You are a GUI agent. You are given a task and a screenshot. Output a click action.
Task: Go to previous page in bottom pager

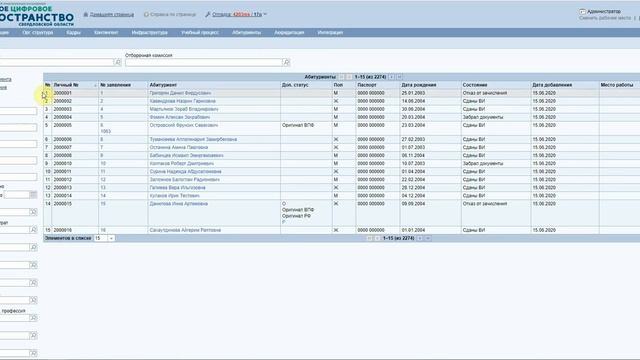[377, 238]
